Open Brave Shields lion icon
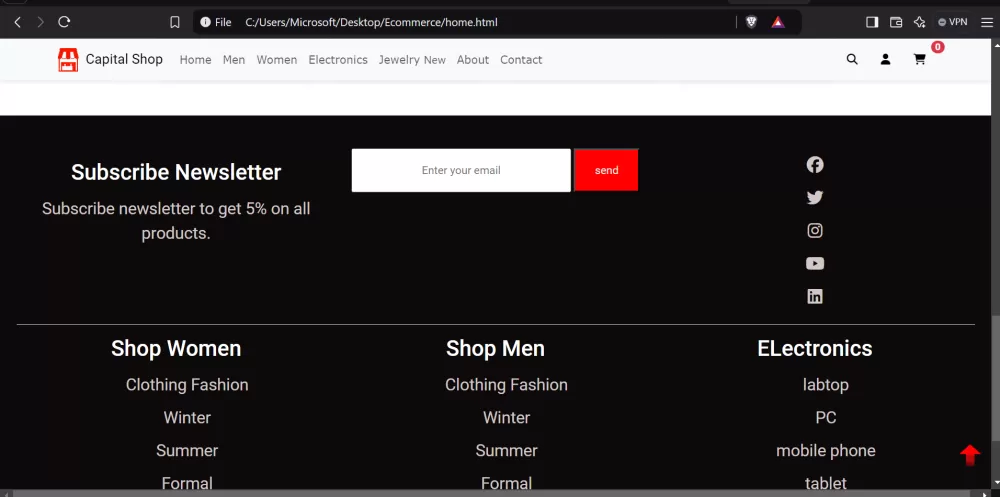This screenshot has height=497, width=1000. [751, 22]
